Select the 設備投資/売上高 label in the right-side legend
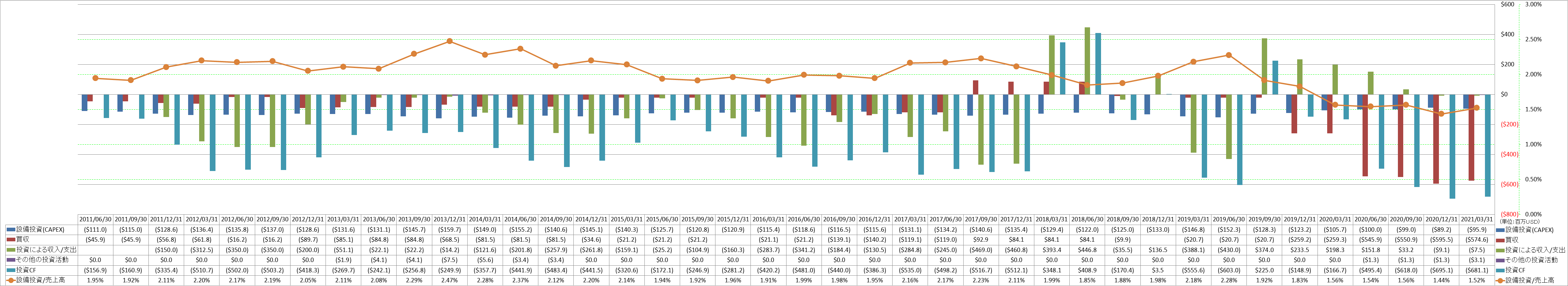This screenshot has width=1568, height=286. 1530,281
